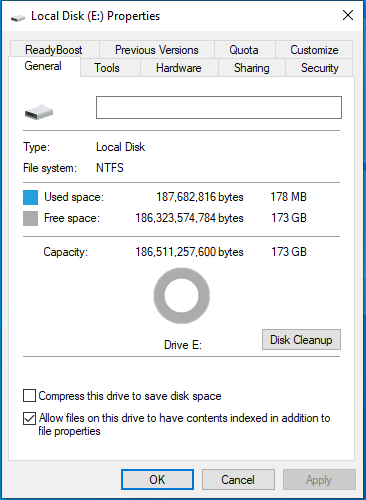Click the Apply button
This screenshot has width=366, height=500.
(319, 480)
